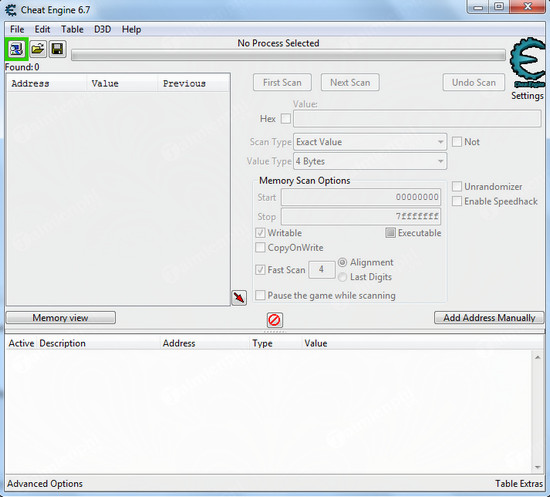The height and width of the screenshot is (497, 550).
Task: Click the Stop address field
Action: 361,216
